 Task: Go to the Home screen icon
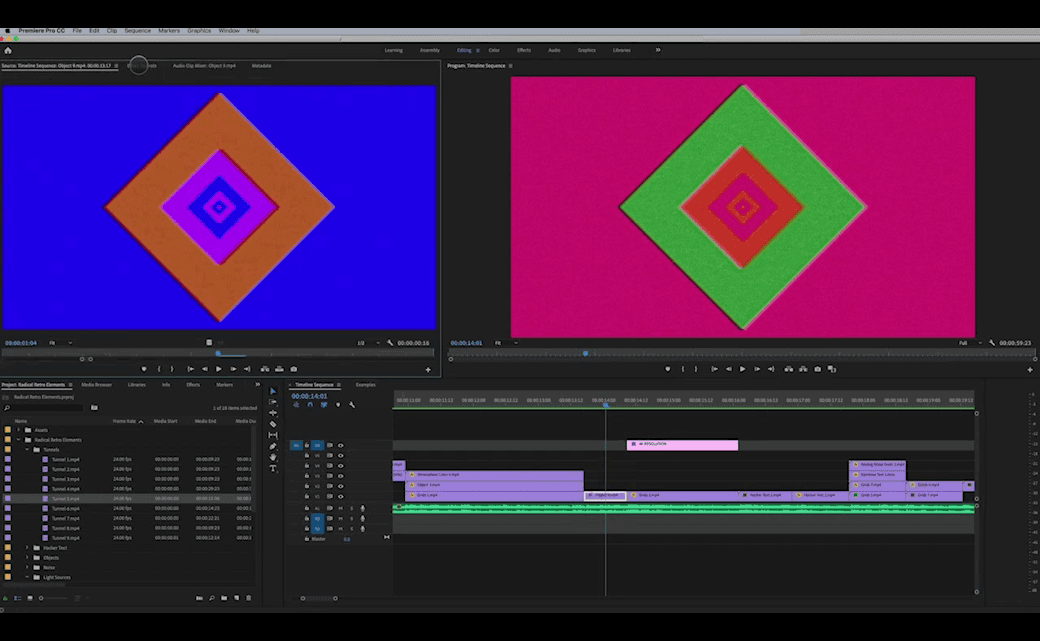(x=8, y=50)
